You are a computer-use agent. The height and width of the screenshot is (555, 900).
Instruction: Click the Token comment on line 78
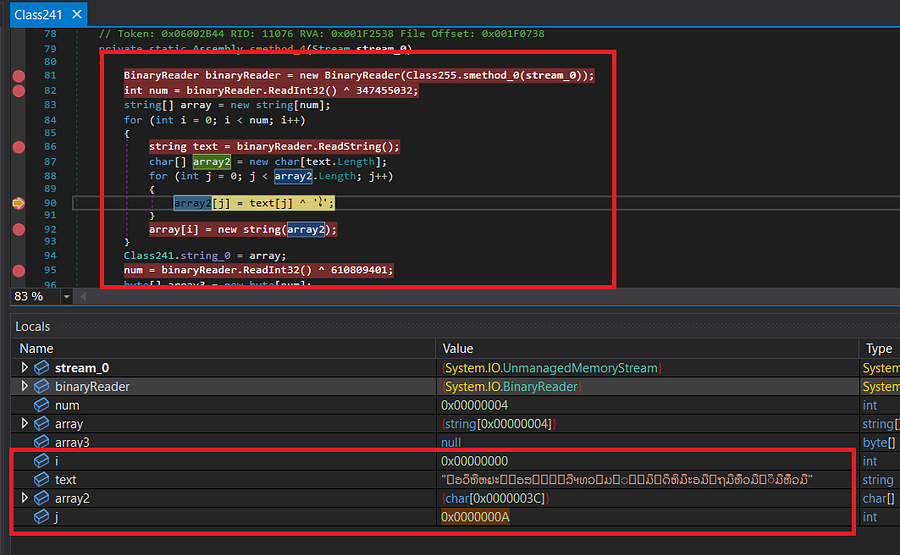pos(321,33)
